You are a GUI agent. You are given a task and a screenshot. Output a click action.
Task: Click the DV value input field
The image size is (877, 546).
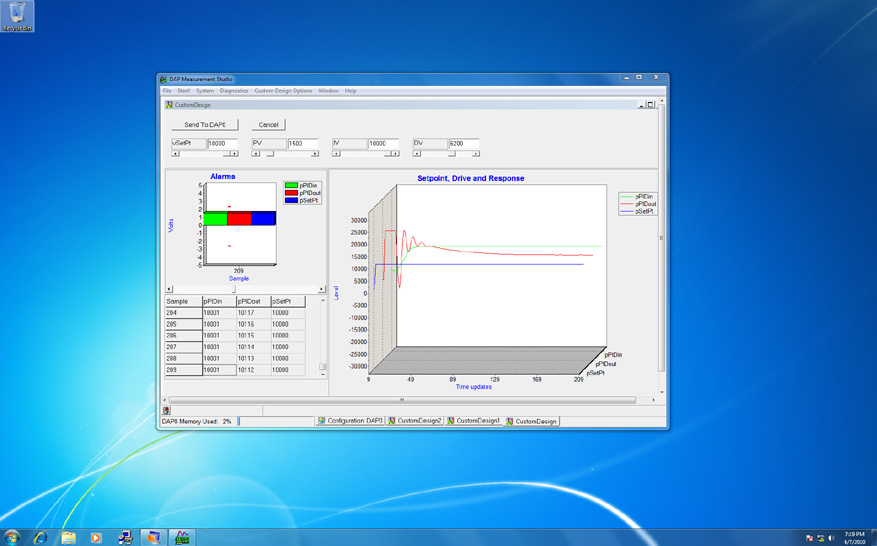click(464, 144)
